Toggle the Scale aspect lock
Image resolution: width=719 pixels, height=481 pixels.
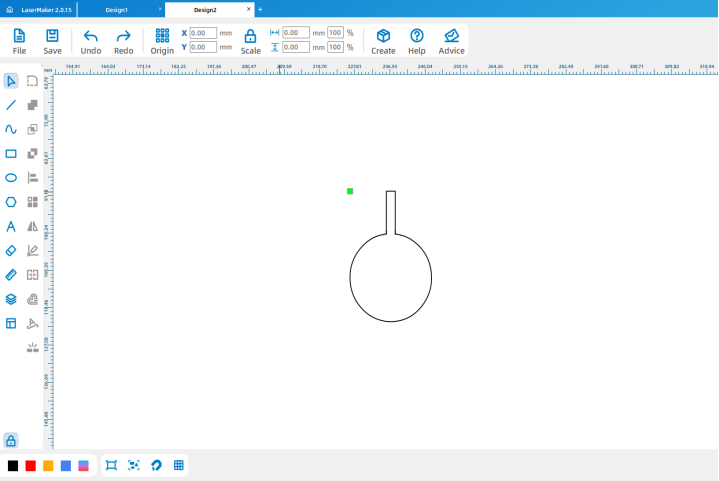click(x=250, y=41)
